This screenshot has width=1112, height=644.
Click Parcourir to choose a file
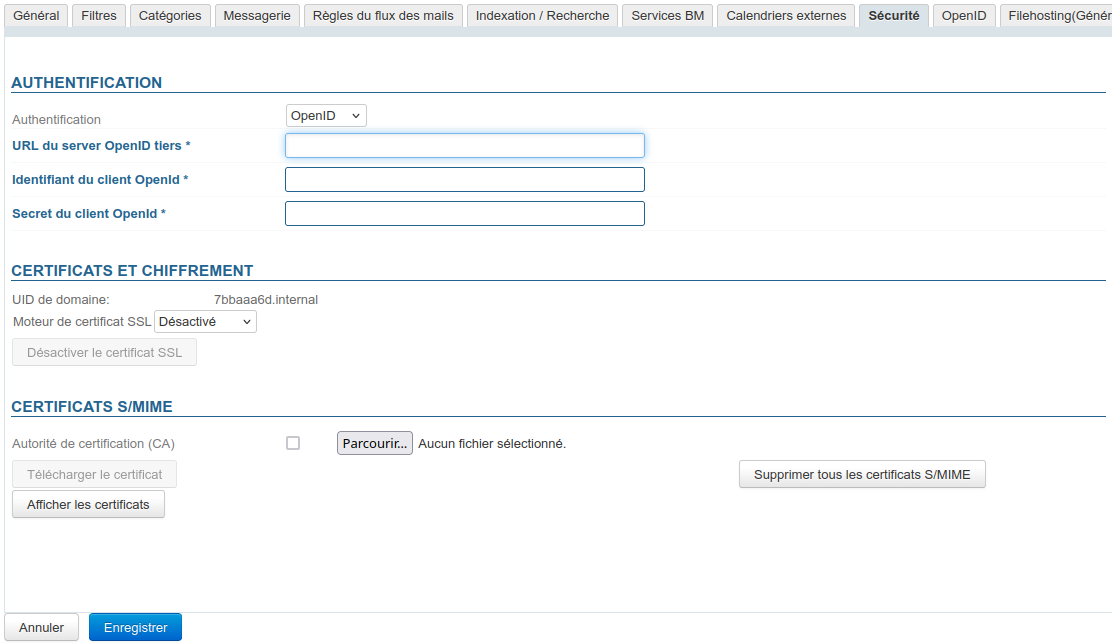pyautogui.click(x=374, y=443)
